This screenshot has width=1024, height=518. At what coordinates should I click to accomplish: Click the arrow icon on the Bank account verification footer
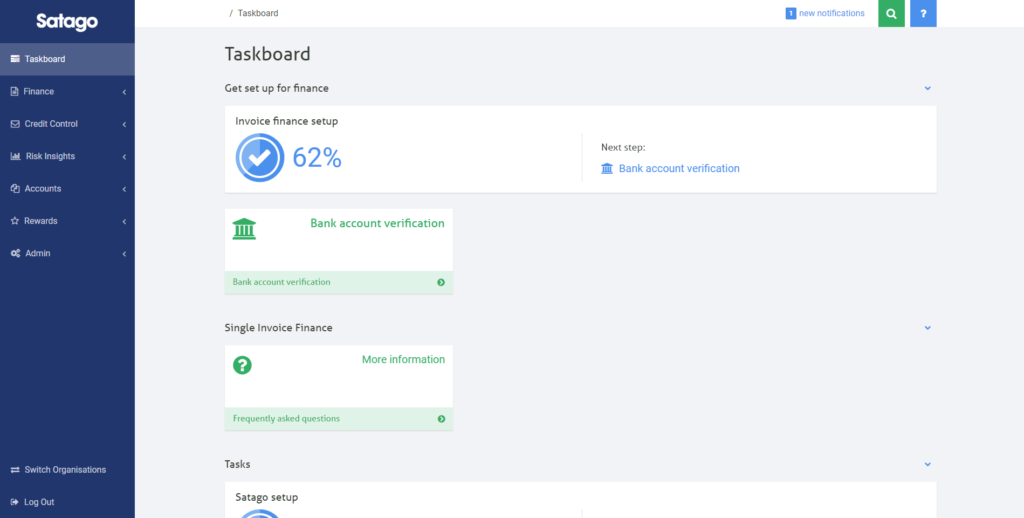coord(441,282)
